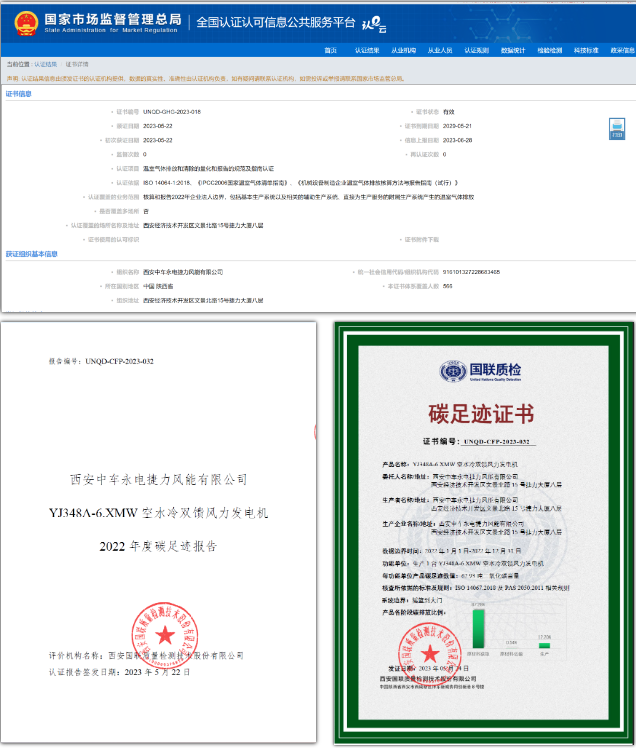Image resolution: width=636 pixels, height=748 pixels.
Task: Open the 政采信息 nav menu item
Action: click(623, 50)
